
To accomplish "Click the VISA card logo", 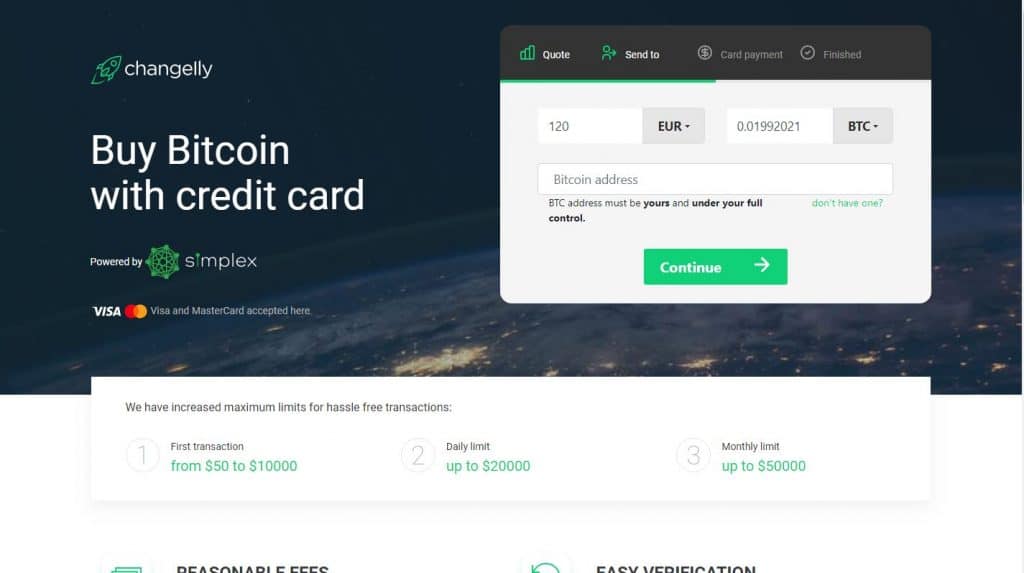I will [106, 311].
